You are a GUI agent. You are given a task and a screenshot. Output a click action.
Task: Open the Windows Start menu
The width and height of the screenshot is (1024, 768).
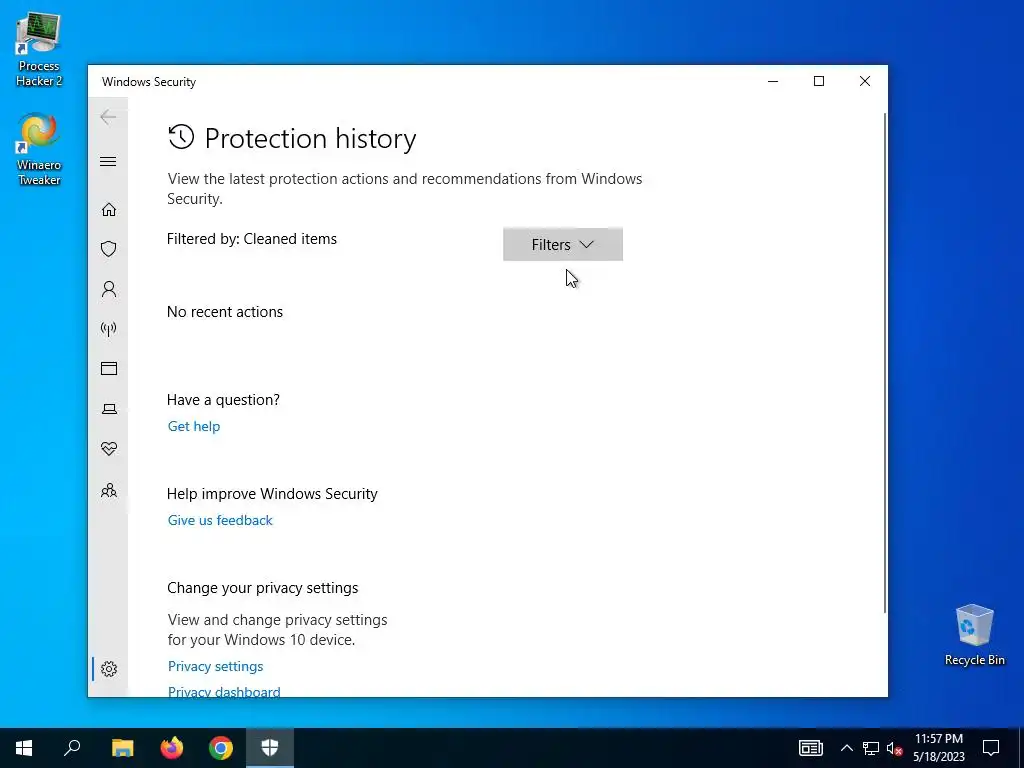[x=24, y=748]
